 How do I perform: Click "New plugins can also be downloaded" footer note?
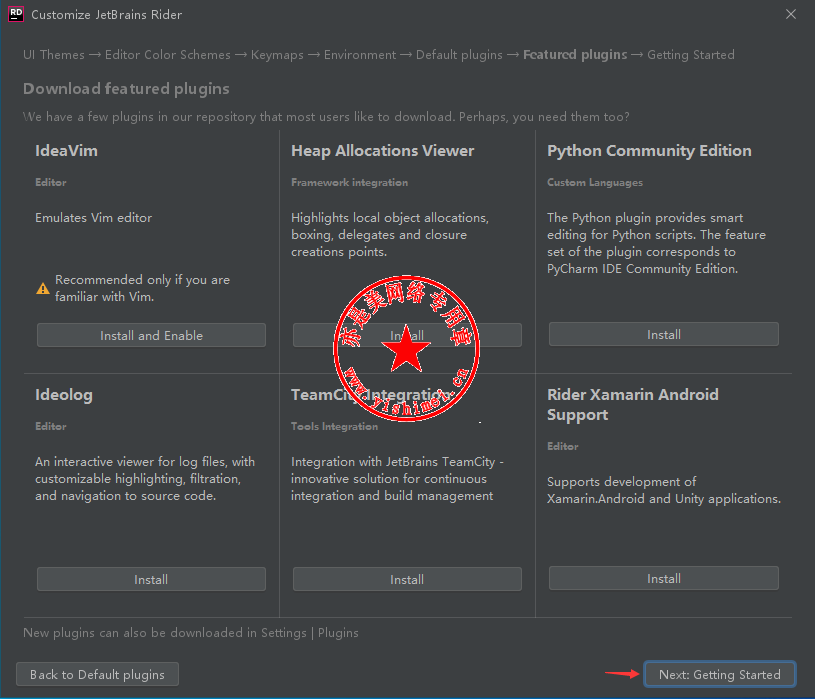[191, 632]
